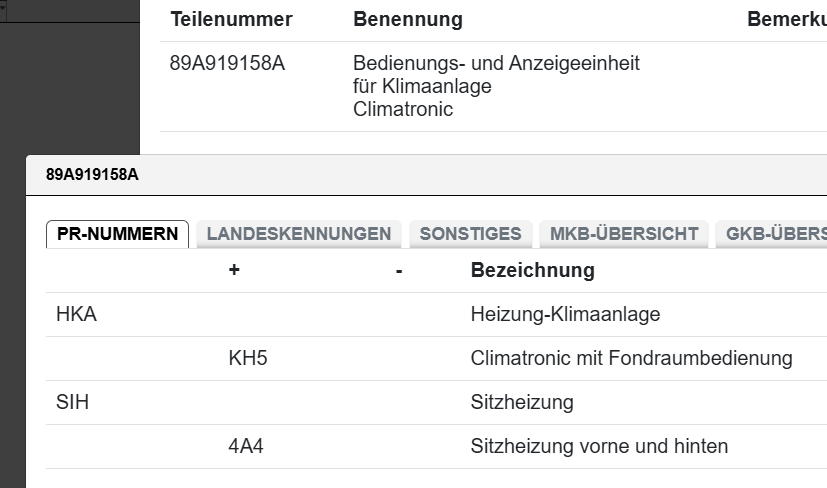
Task: Click the Bemerkung column header
Action: pos(786,20)
